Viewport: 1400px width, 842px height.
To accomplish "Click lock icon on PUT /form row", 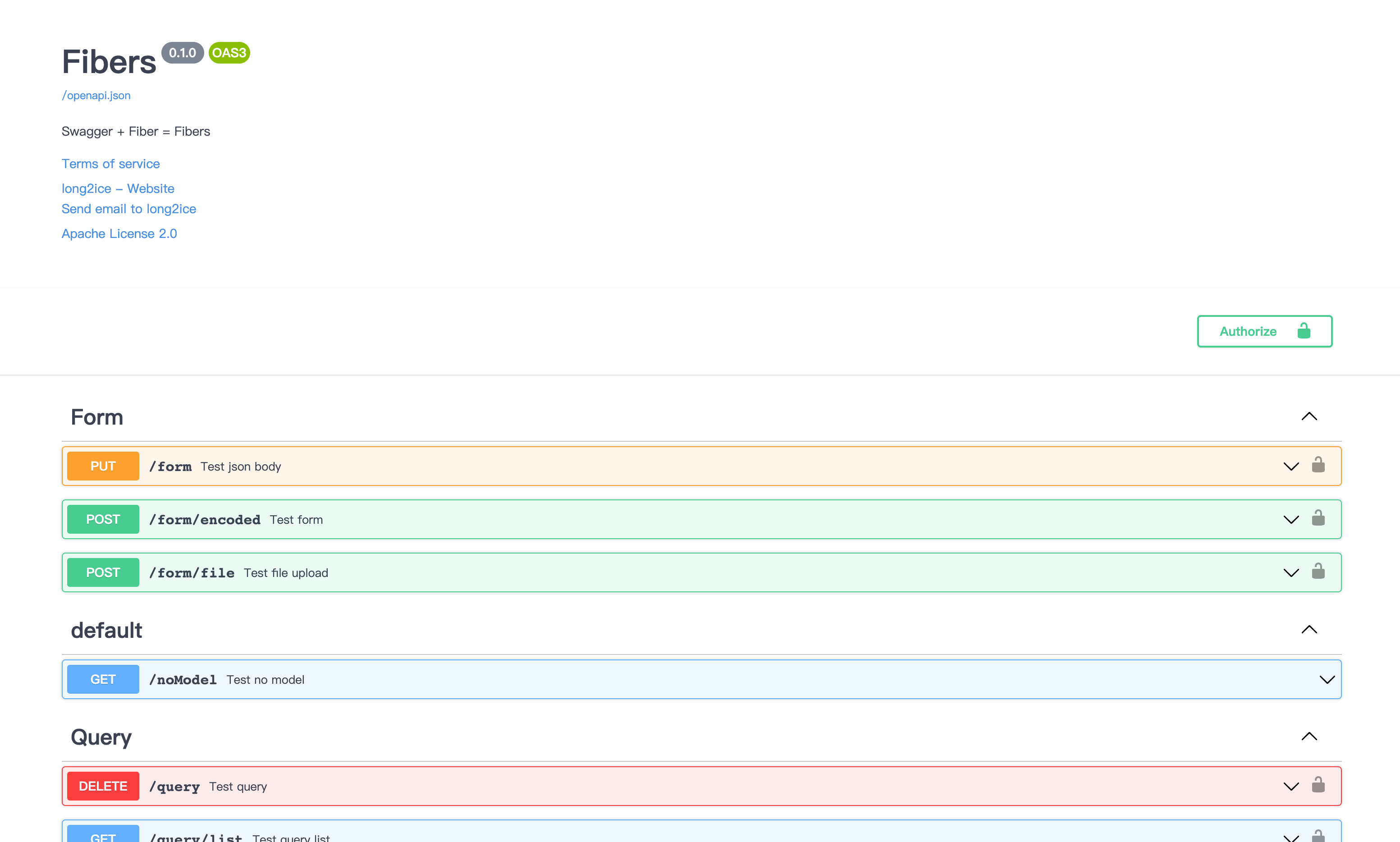I will (1318, 465).
